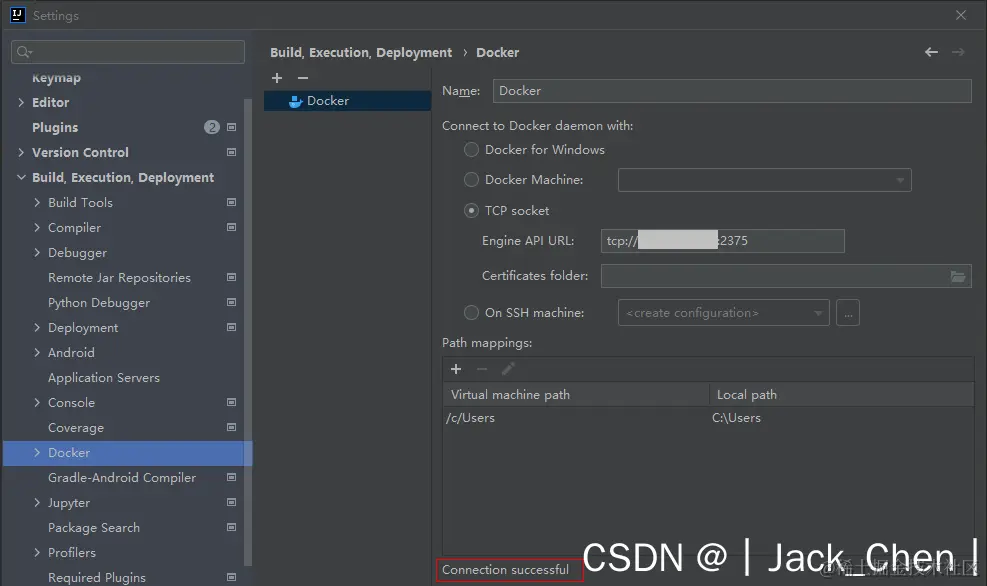Image resolution: width=987 pixels, height=586 pixels.
Task: Select the Docker Machine radio button
Action: pos(471,180)
